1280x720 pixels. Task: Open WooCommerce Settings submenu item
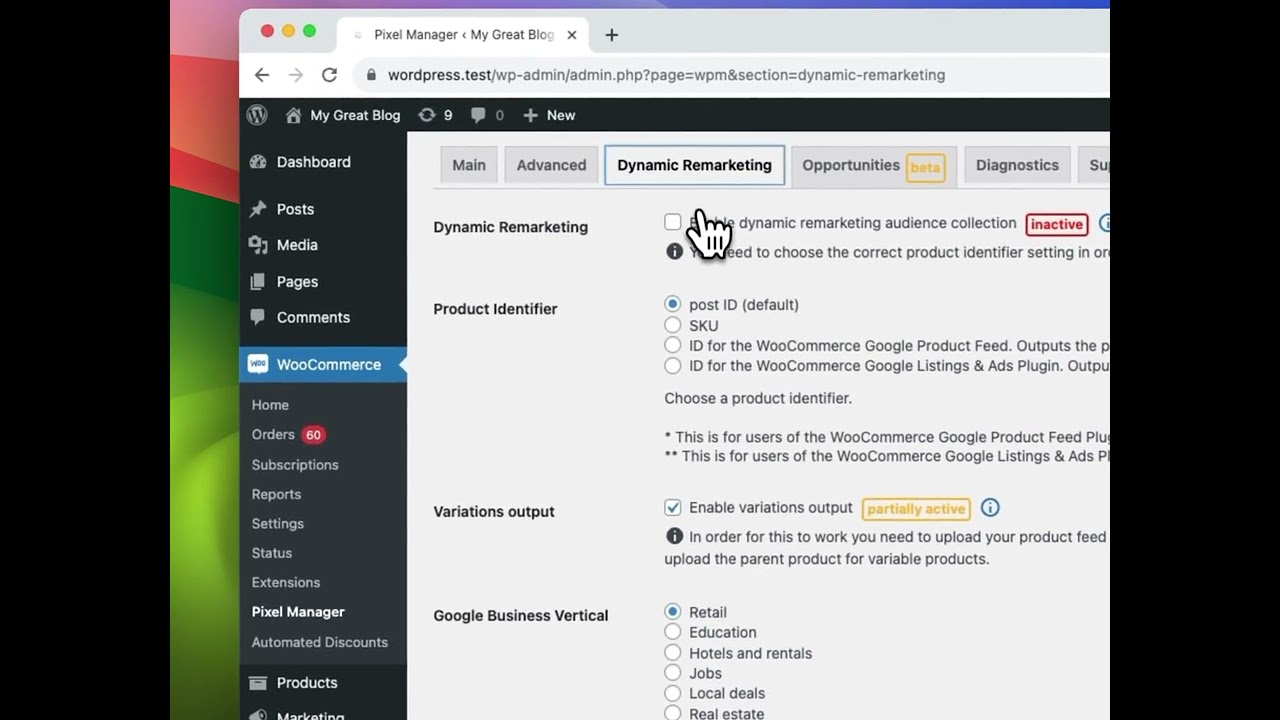click(278, 524)
